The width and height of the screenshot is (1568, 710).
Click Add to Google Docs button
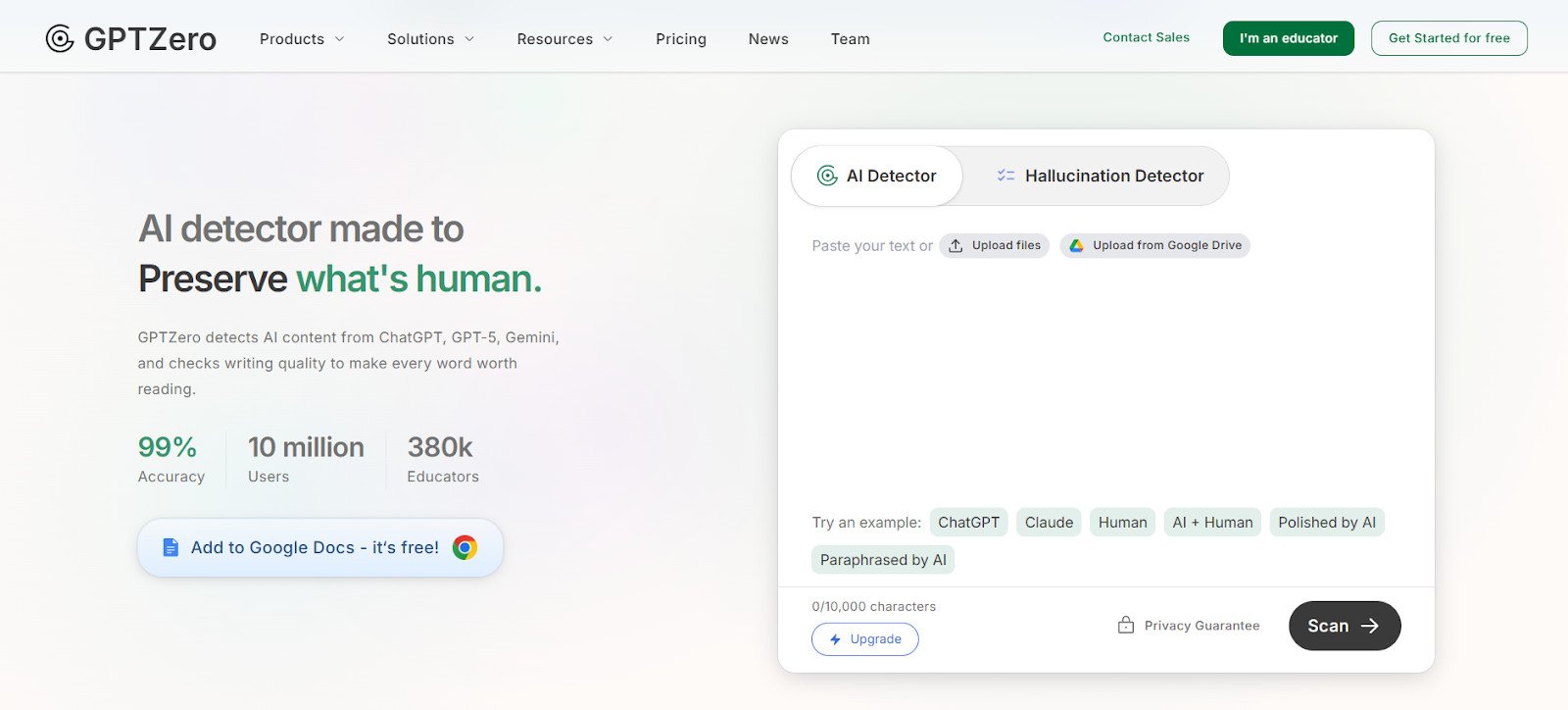click(x=320, y=547)
